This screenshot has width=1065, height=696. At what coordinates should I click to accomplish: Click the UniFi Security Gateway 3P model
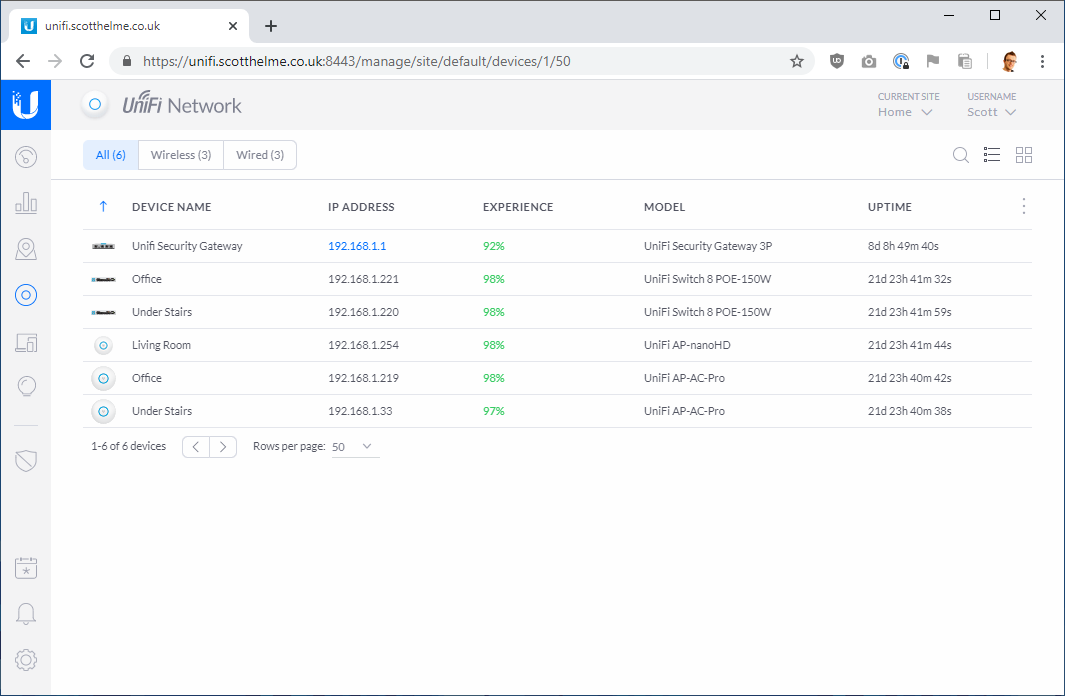pyautogui.click(x=708, y=246)
